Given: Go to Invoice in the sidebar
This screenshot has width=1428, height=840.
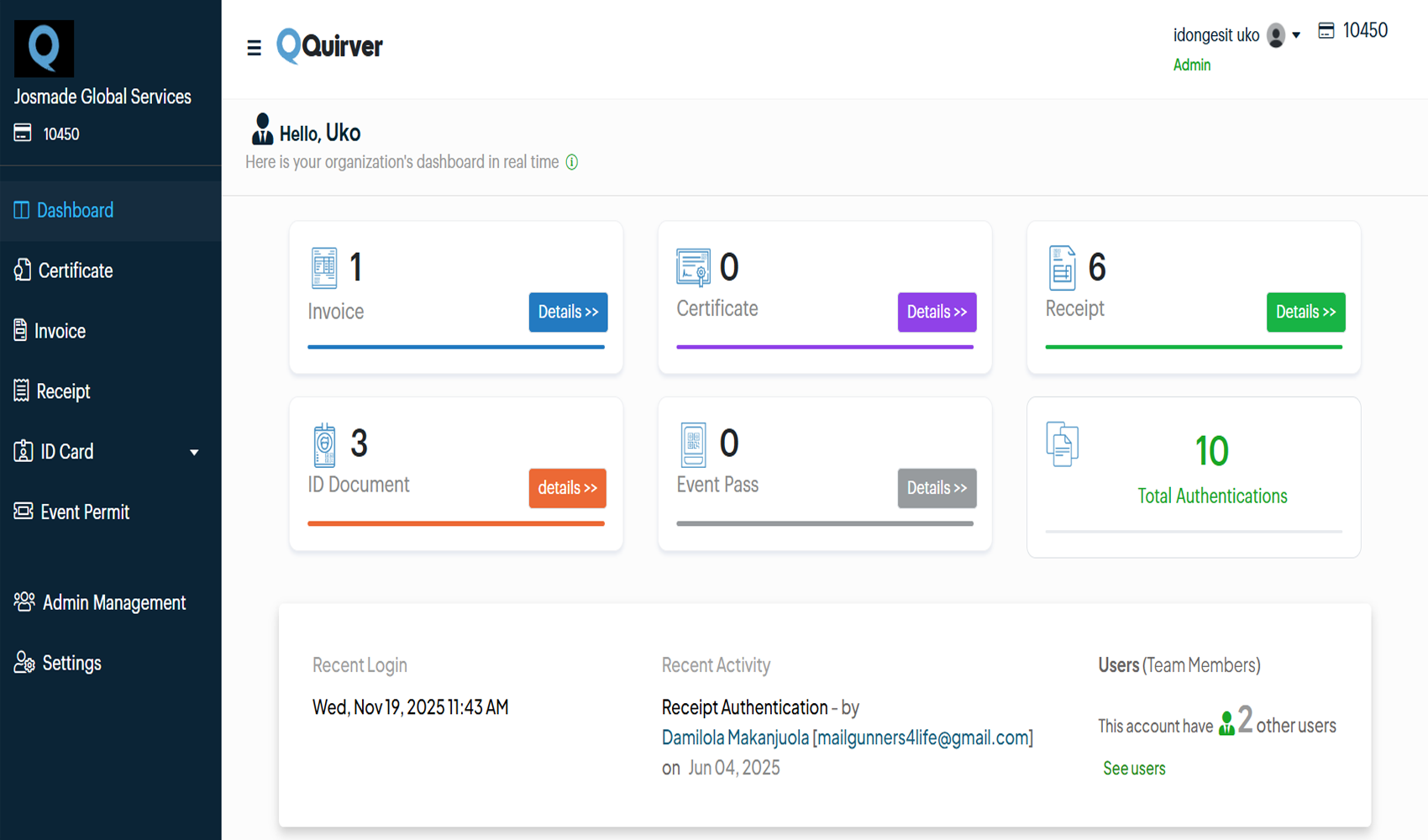Looking at the screenshot, I should pyautogui.click(x=59, y=331).
